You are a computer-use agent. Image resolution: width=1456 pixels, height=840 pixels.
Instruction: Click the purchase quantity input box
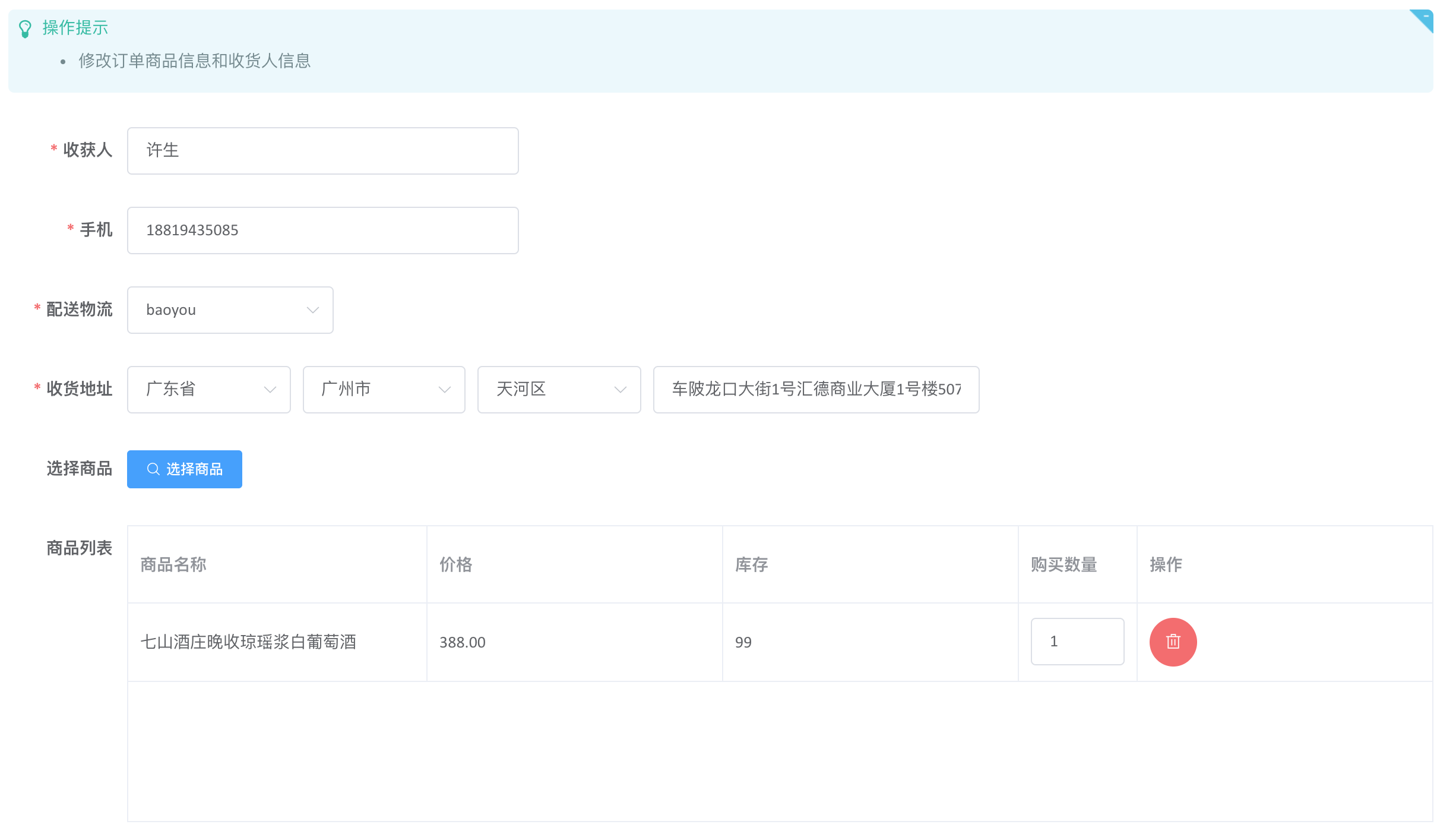1077,642
